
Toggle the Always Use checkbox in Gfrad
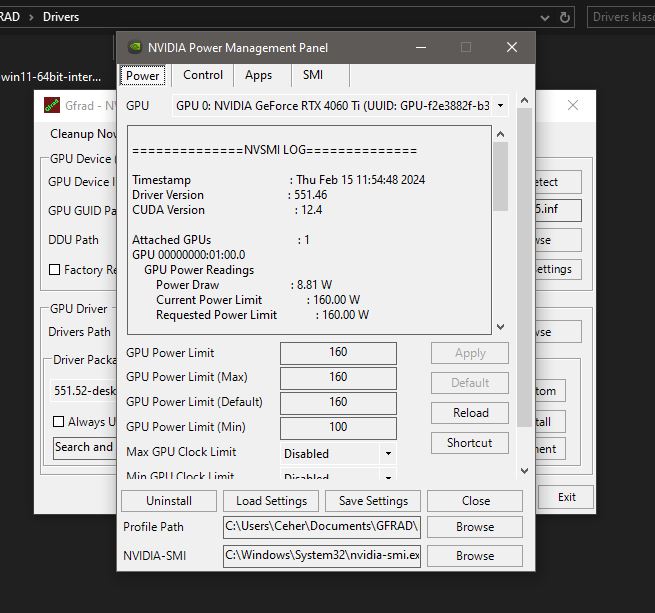(58, 422)
